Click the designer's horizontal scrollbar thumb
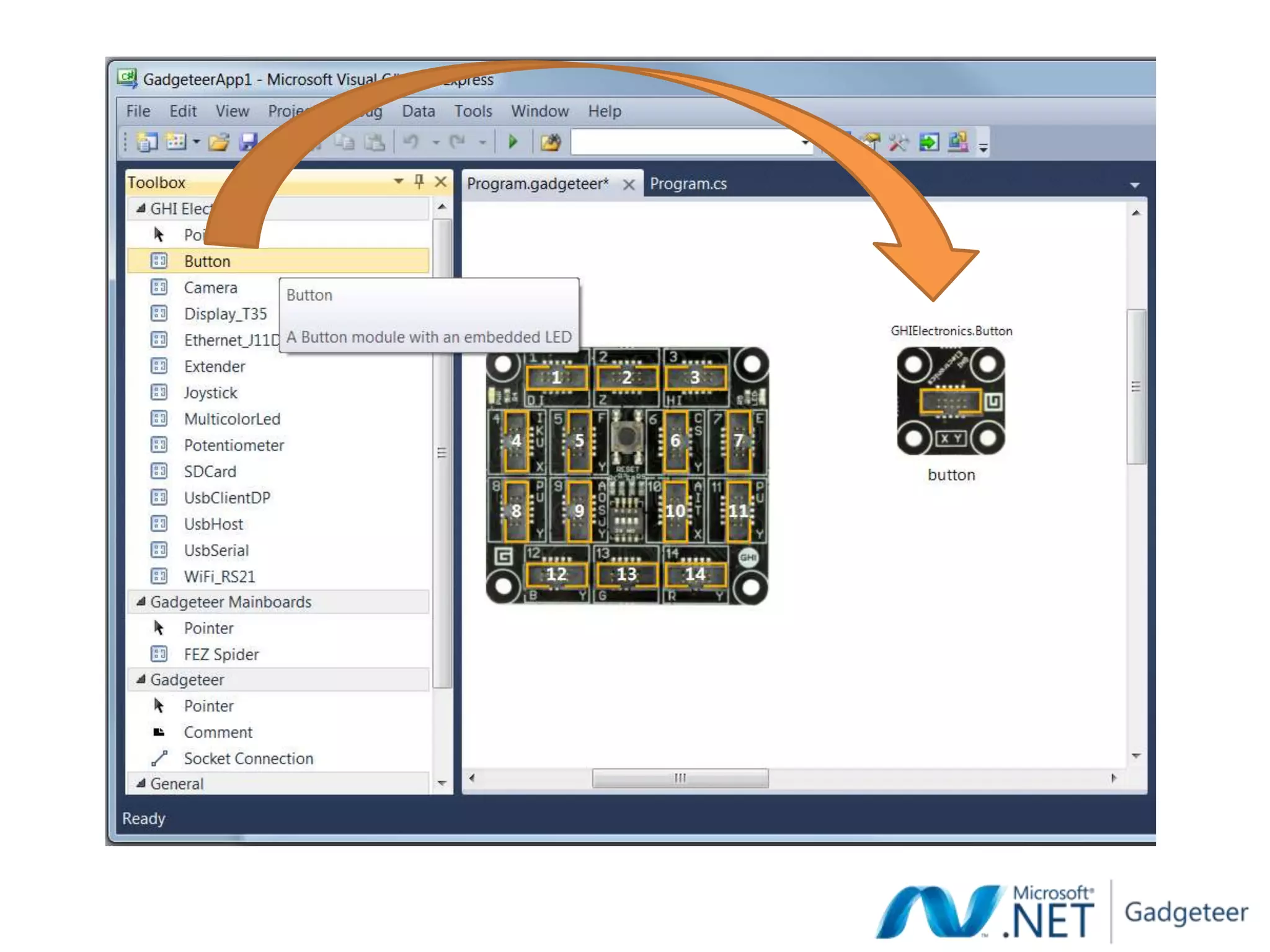 click(680, 778)
